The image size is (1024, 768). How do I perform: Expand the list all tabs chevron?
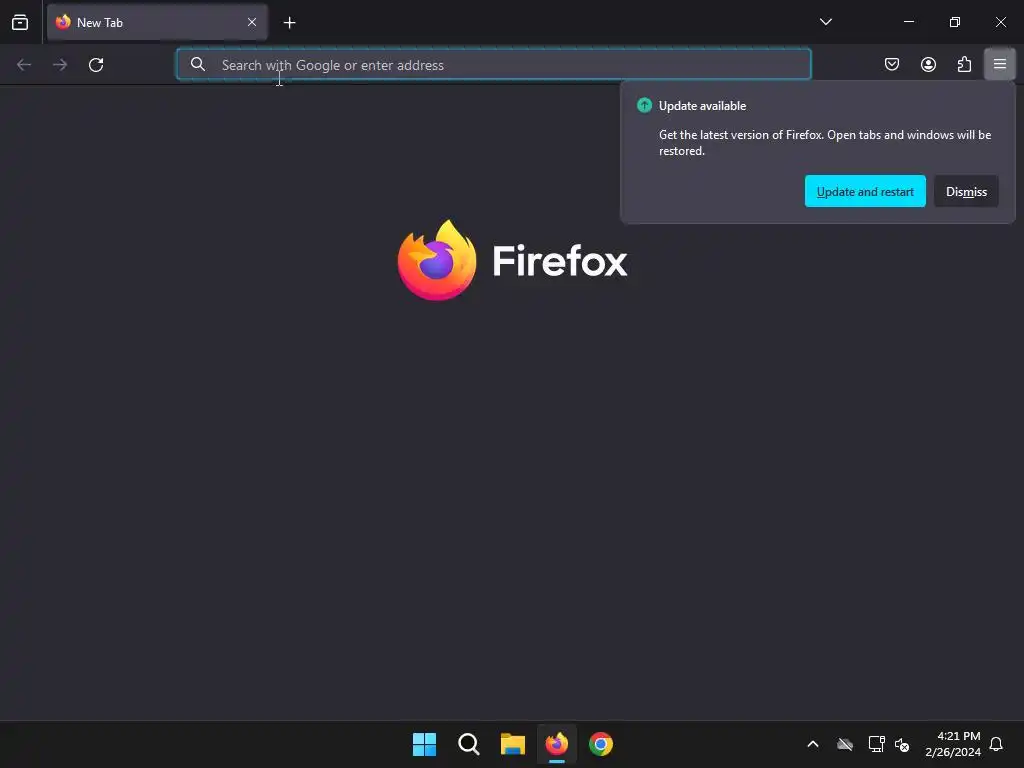click(x=825, y=22)
